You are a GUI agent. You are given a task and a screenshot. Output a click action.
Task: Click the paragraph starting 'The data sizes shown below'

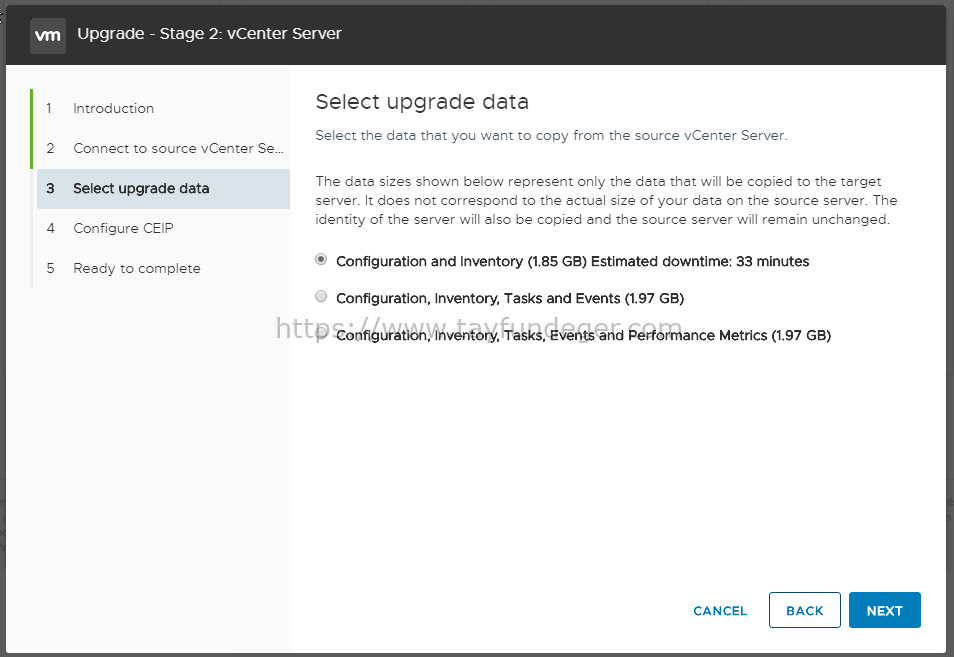(x=607, y=200)
